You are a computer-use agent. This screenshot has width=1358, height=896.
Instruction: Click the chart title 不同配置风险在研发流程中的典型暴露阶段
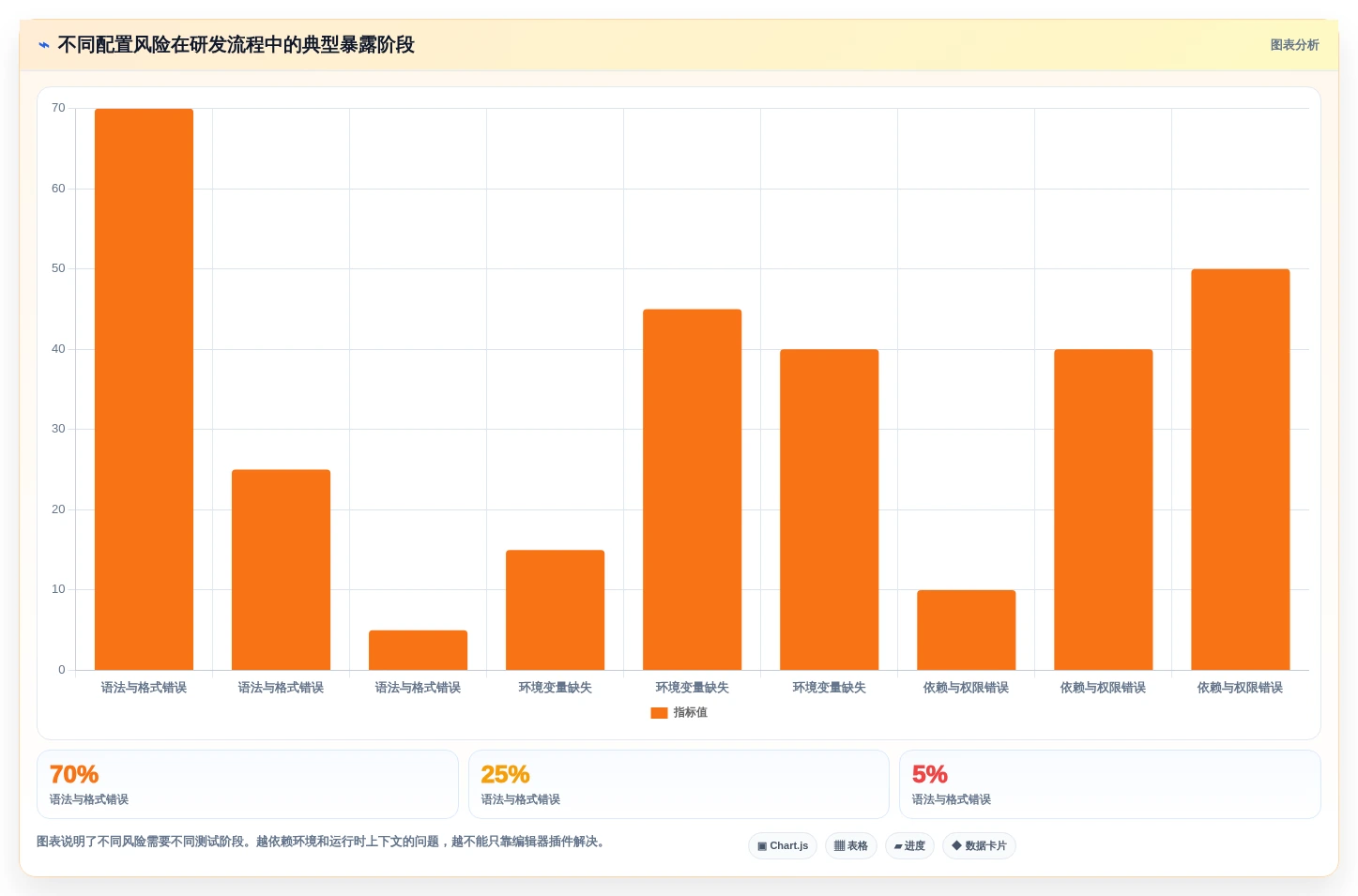click(x=236, y=45)
